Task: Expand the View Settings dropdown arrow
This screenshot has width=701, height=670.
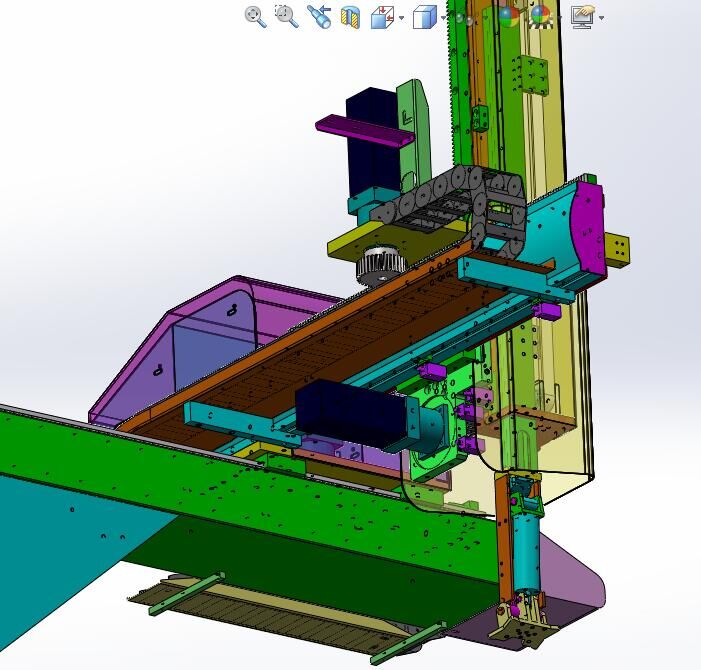Action: (x=601, y=18)
